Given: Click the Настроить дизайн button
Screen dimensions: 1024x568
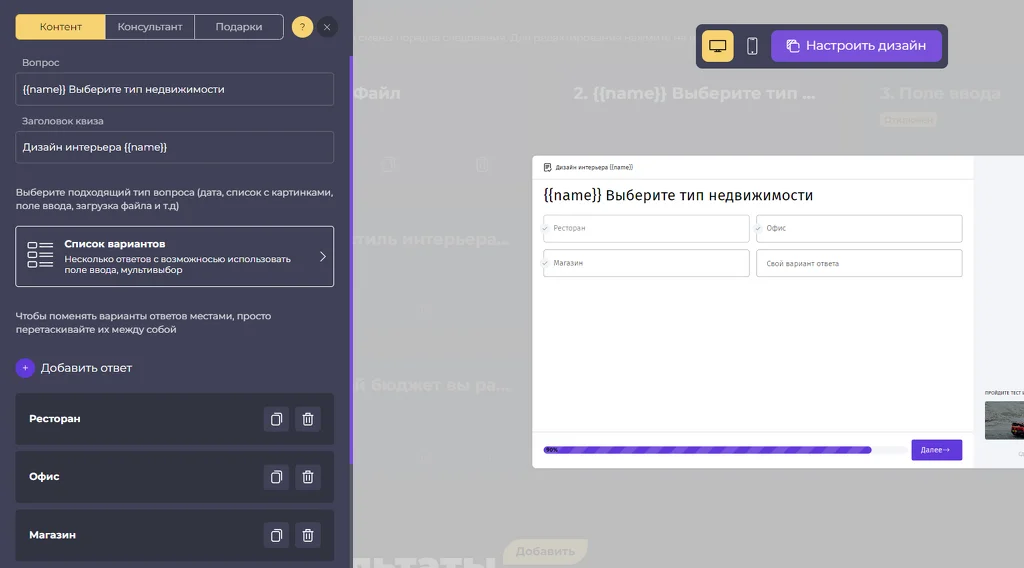Looking at the screenshot, I should pyautogui.click(x=856, y=46).
